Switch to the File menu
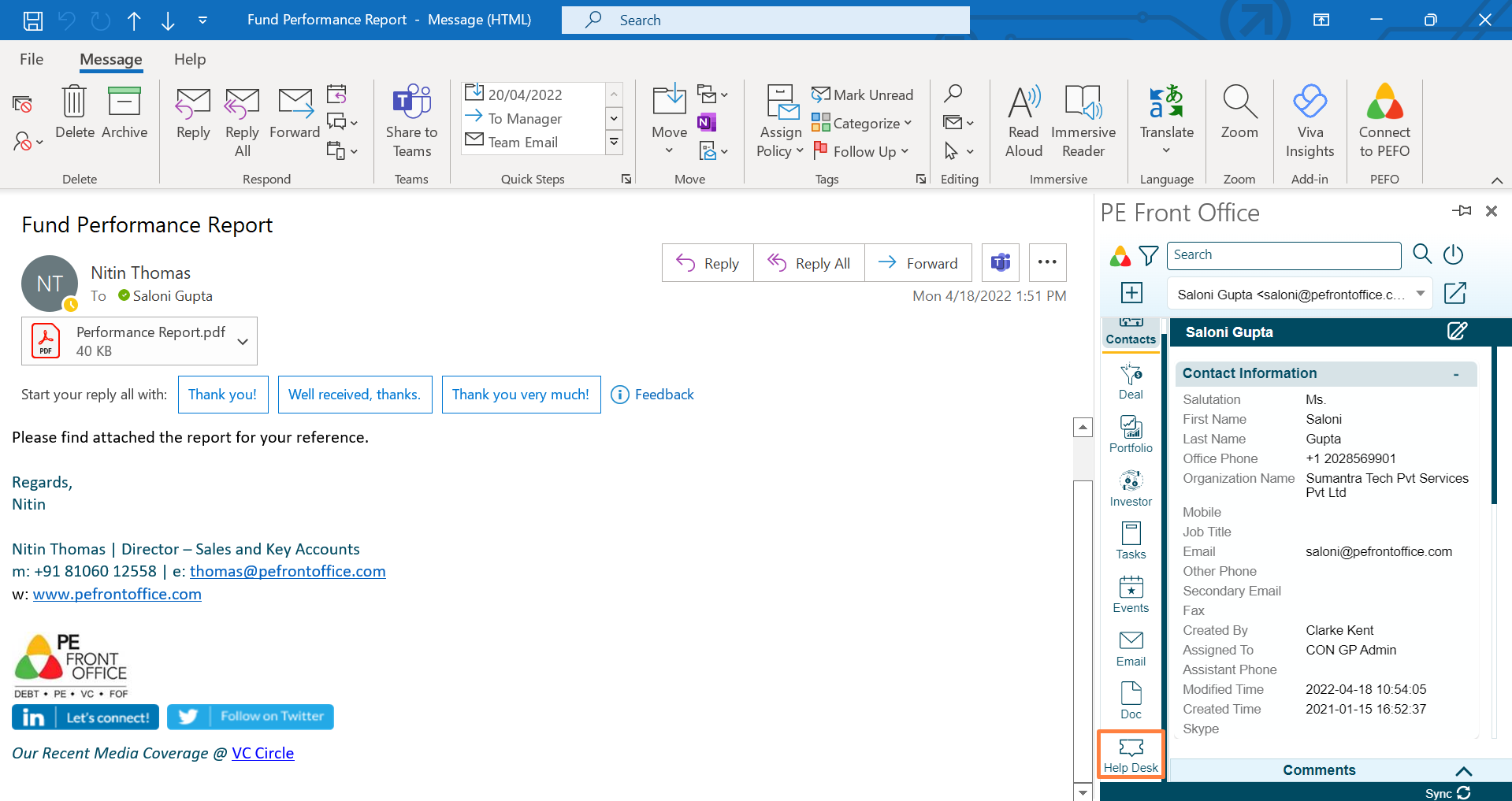The image size is (1512, 801). pyautogui.click(x=31, y=59)
